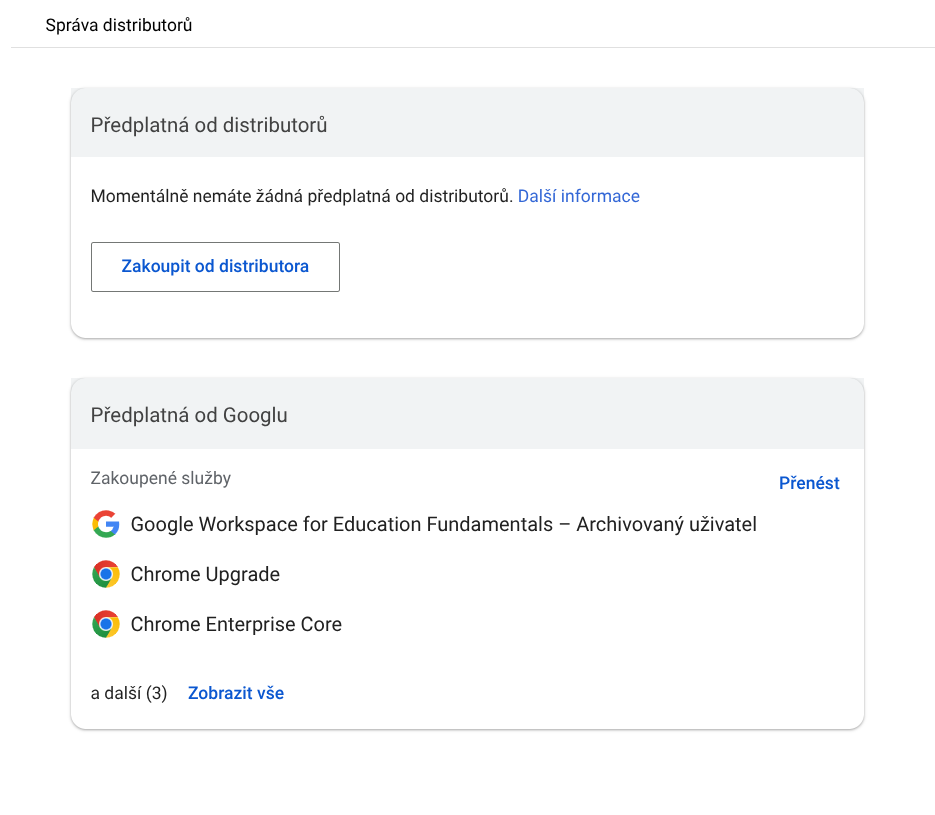The image size is (935, 815).
Task: Click the Chrome icon next to Chrome Enterprise Core
Action: click(105, 624)
